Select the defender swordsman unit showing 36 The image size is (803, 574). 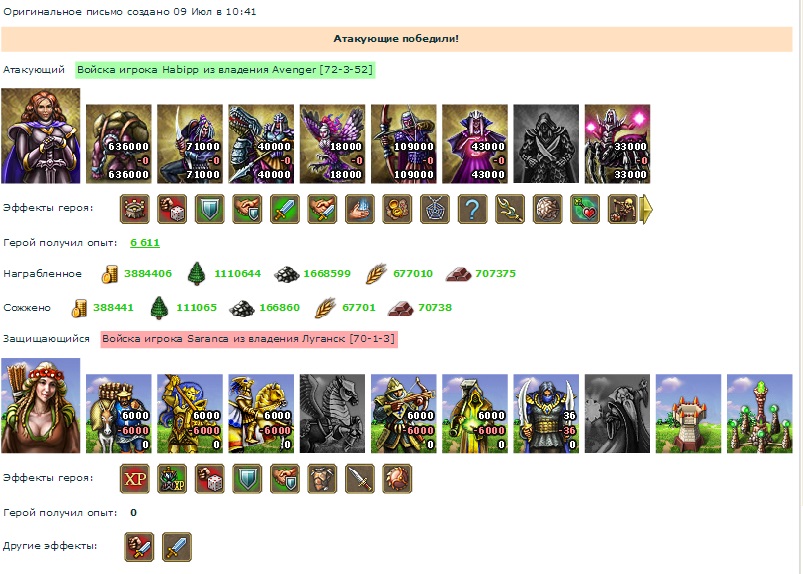click(546, 414)
